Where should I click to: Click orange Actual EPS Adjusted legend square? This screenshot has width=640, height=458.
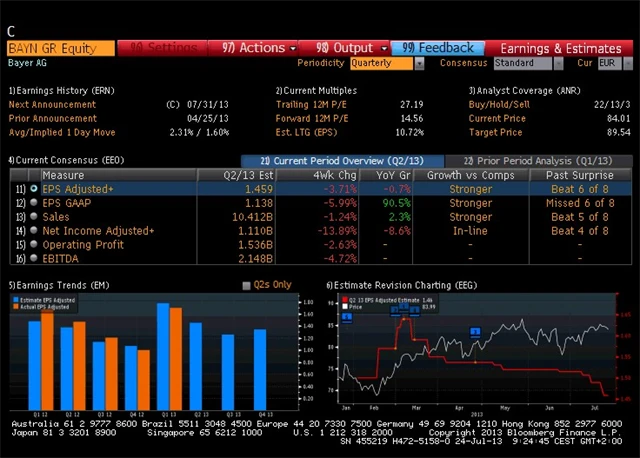point(14,307)
